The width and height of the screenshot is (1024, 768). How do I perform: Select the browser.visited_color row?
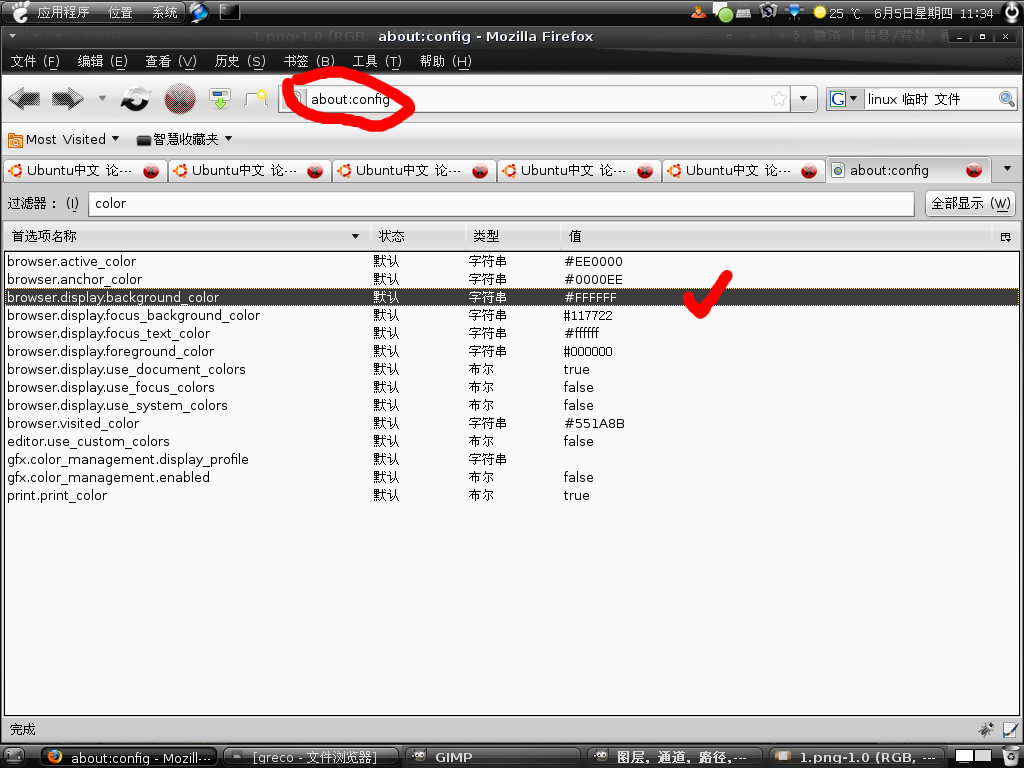pos(511,423)
